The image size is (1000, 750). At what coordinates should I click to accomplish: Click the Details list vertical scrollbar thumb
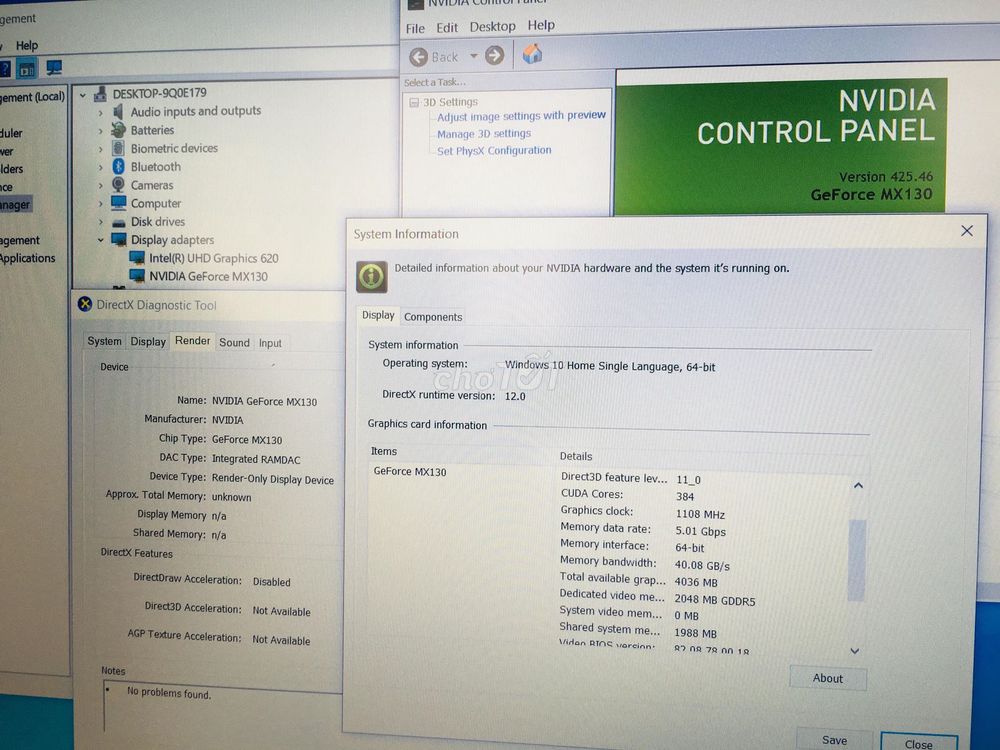[x=857, y=560]
